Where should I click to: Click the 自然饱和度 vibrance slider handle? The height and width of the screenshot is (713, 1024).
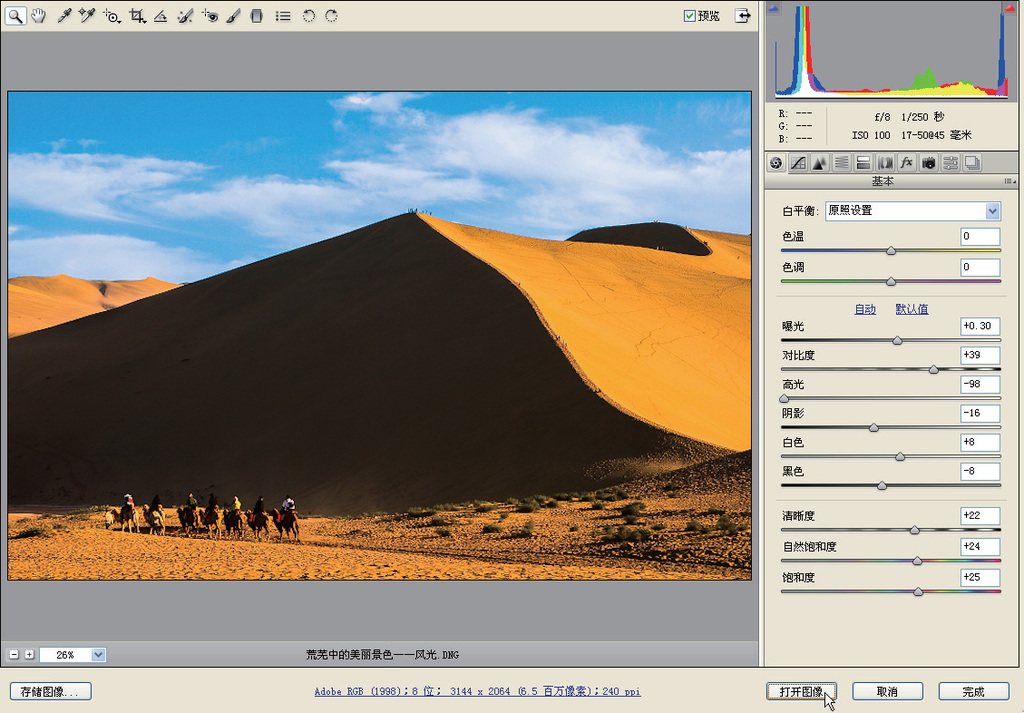pyautogui.click(x=918, y=561)
